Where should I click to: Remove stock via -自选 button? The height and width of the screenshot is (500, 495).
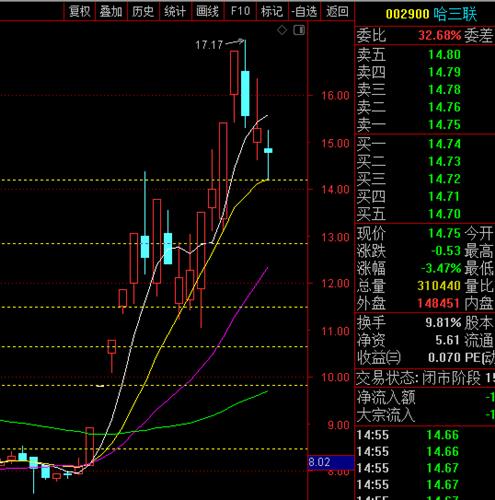point(304,12)
